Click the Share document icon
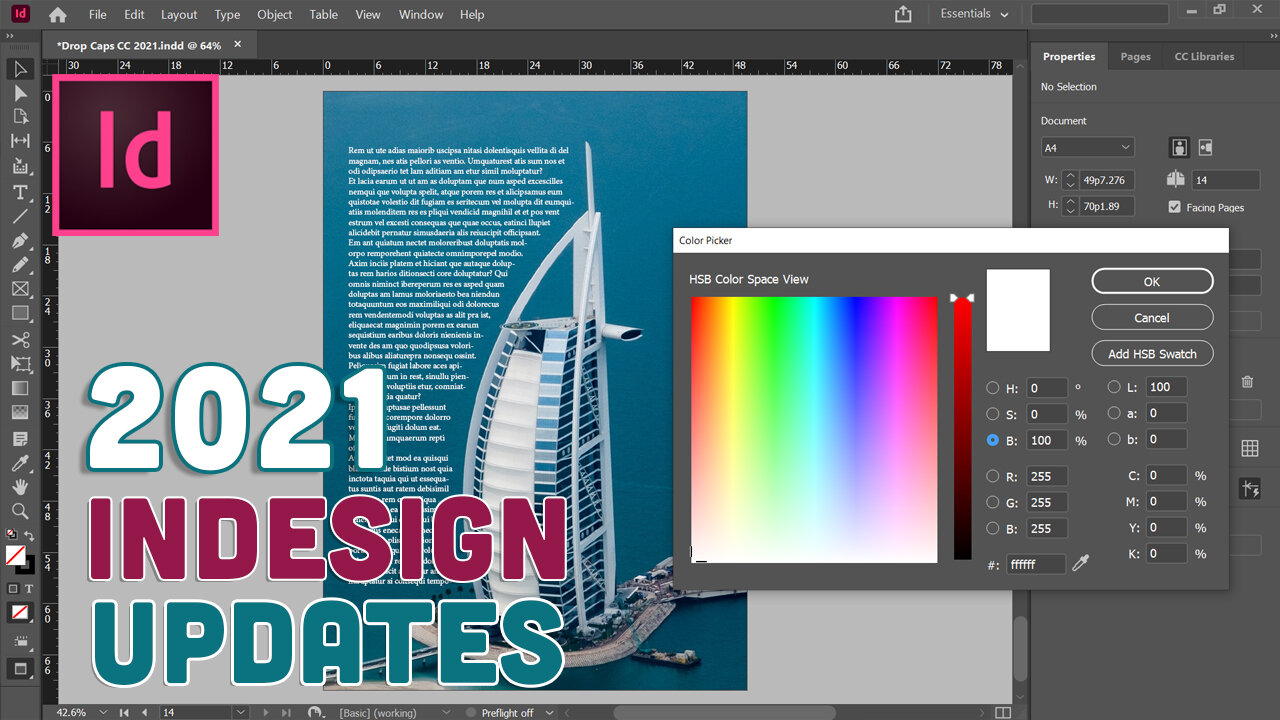1280x720 pixels. 904,14
